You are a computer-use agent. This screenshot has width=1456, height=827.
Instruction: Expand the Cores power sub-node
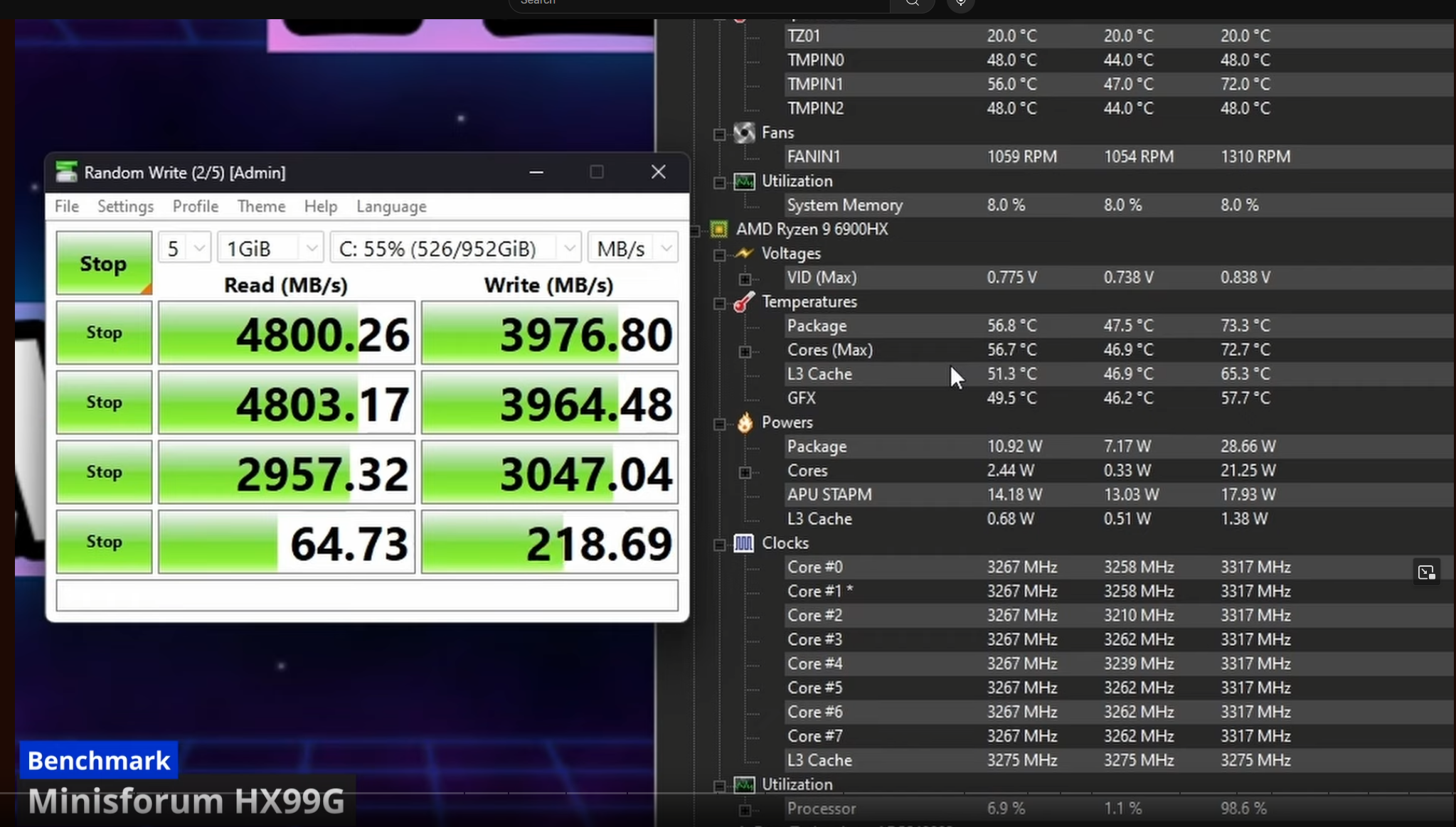click(x=745, y=471)
